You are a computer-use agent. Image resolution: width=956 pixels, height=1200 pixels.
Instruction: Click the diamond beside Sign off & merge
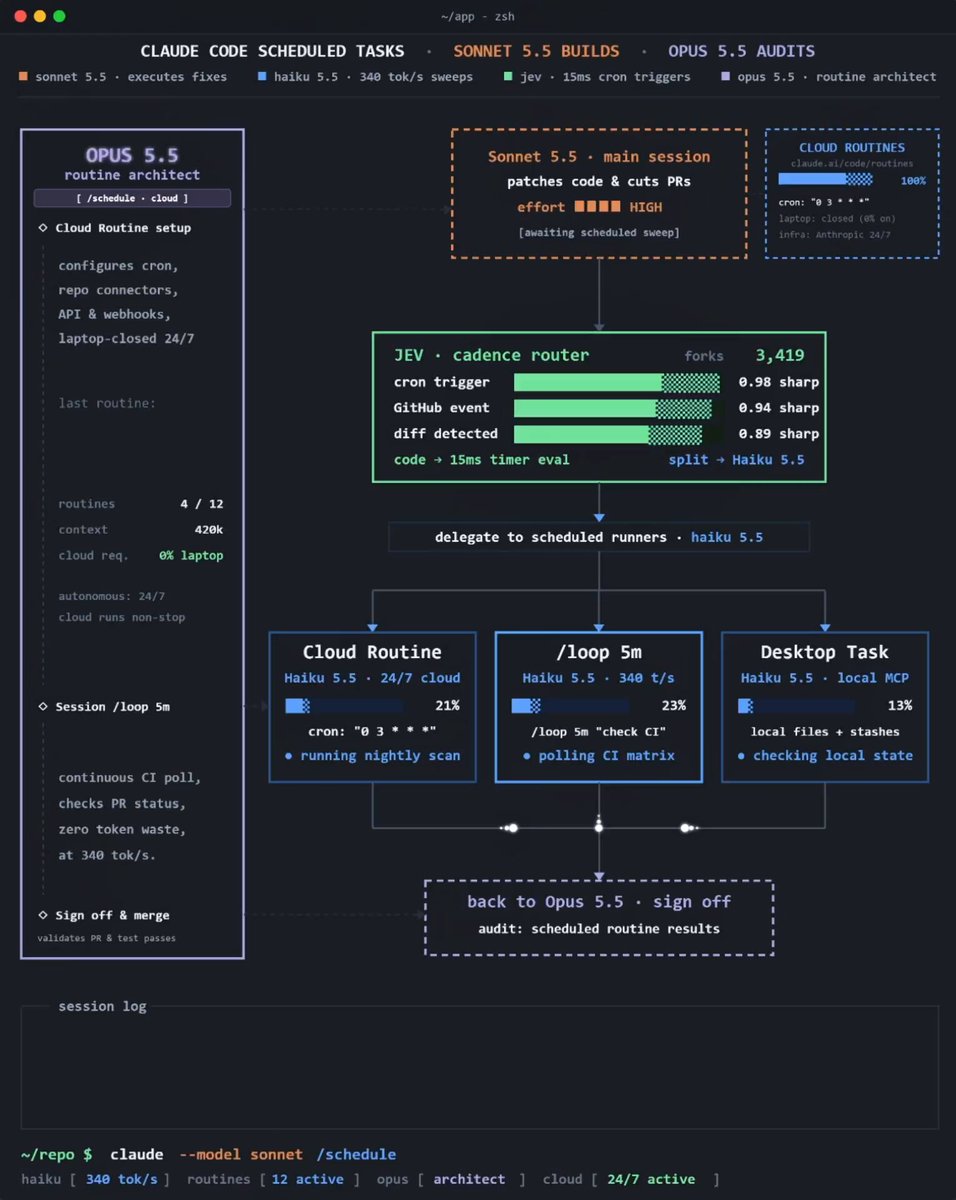(x=42, y=915)
